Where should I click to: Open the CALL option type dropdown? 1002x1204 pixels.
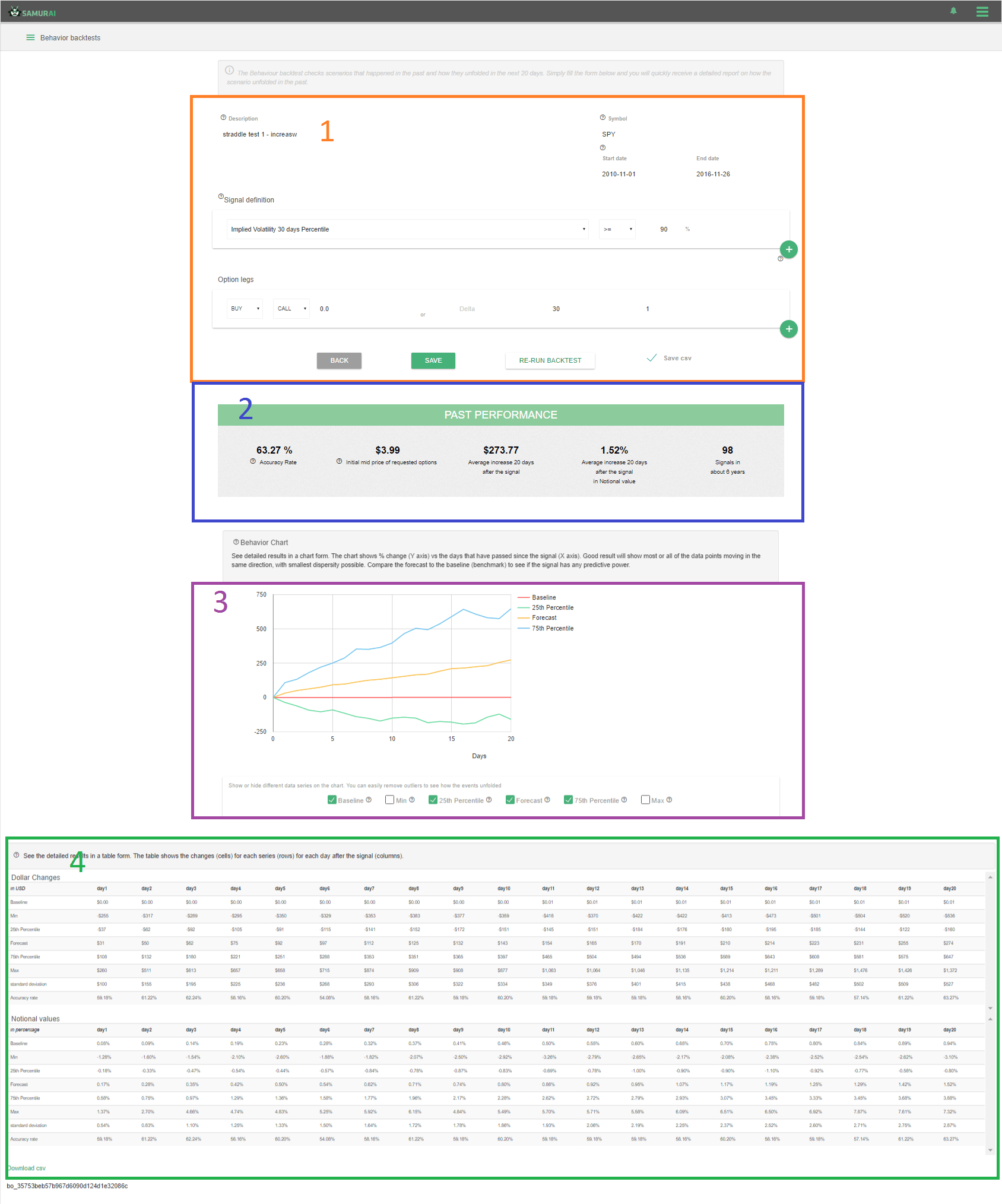click(291, 309)
